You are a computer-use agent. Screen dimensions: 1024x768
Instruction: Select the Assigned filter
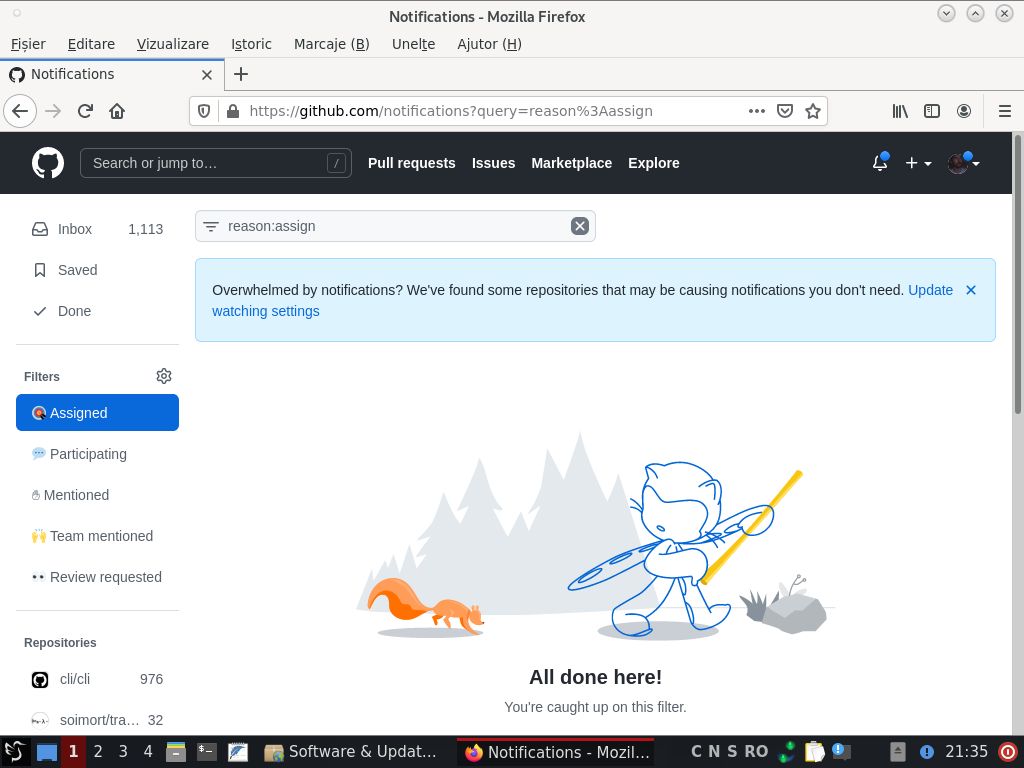[x=97, y=412]
